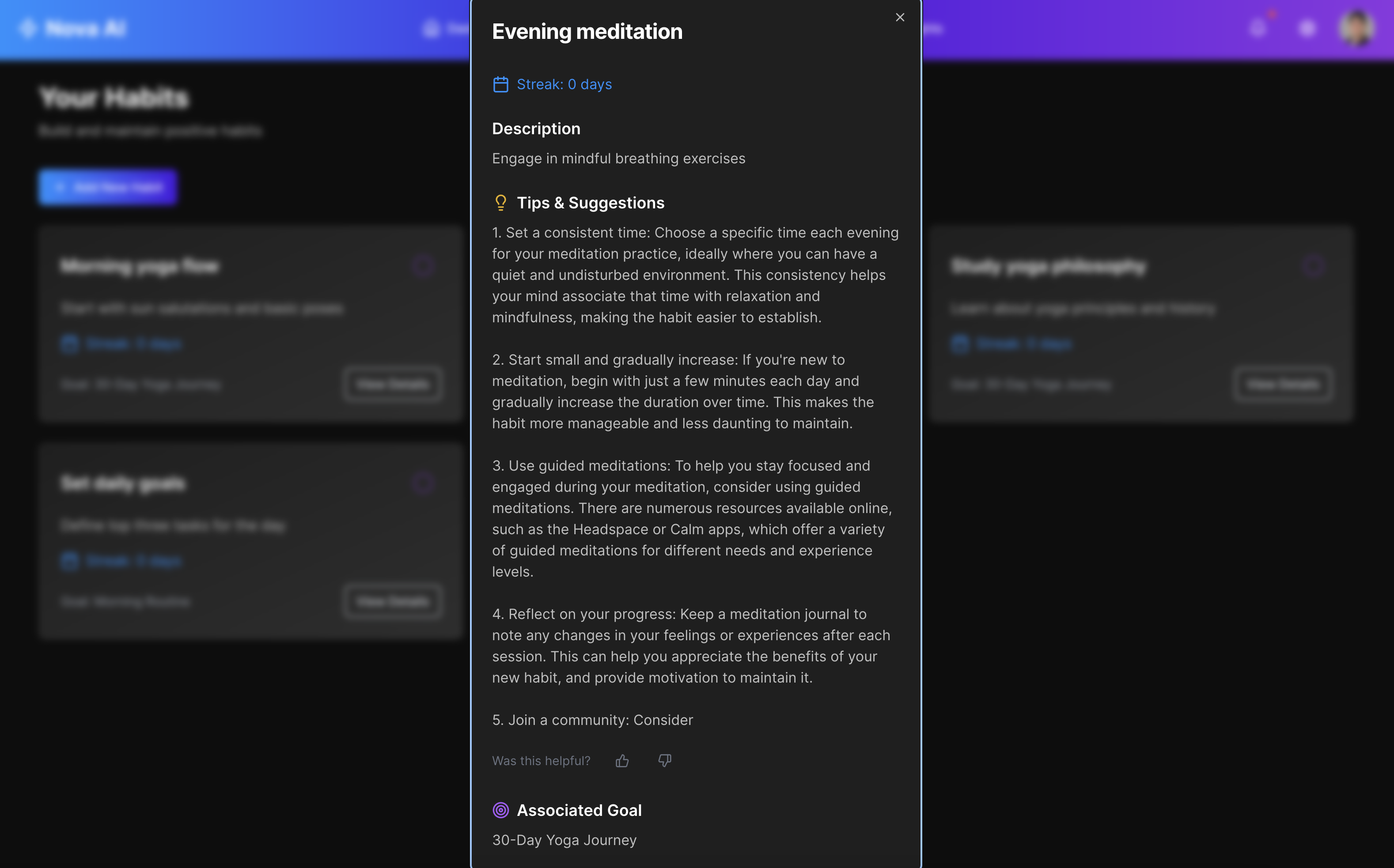
Task: Open notifications via the bell icon
Action: point(1258,28)
